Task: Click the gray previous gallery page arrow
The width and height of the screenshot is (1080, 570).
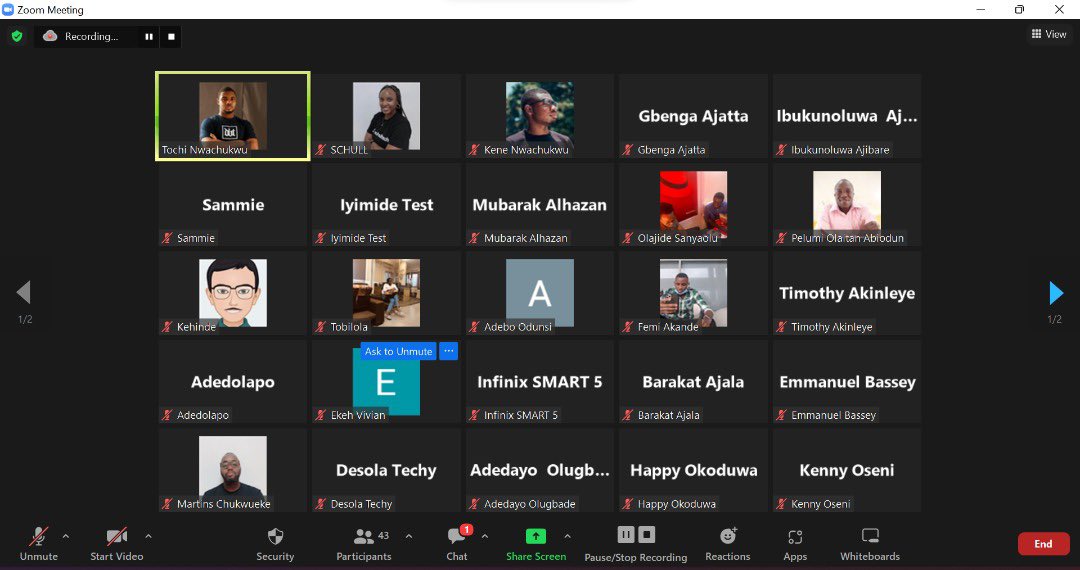Action: [23, 292]
